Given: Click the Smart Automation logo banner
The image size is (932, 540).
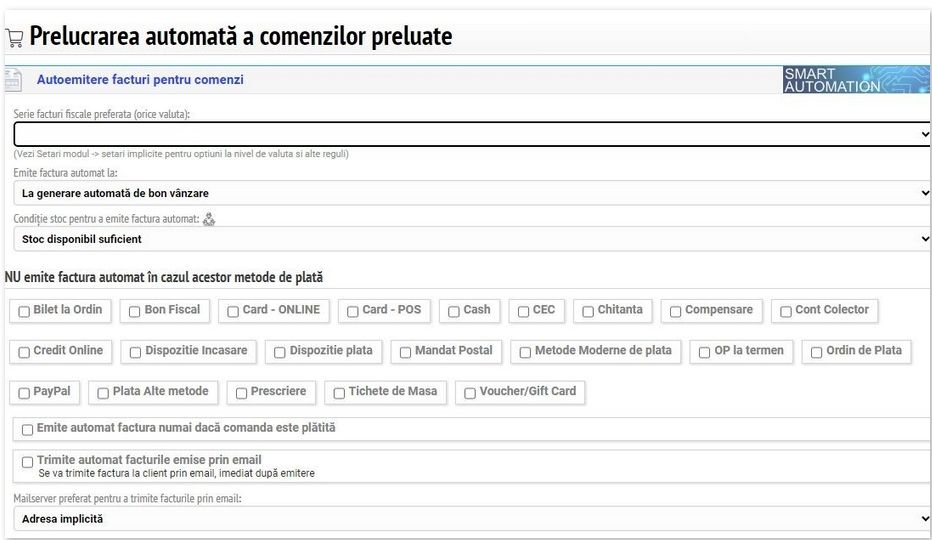Looking at the screenshot, I should pyautogui.click(x=855, y=80).
